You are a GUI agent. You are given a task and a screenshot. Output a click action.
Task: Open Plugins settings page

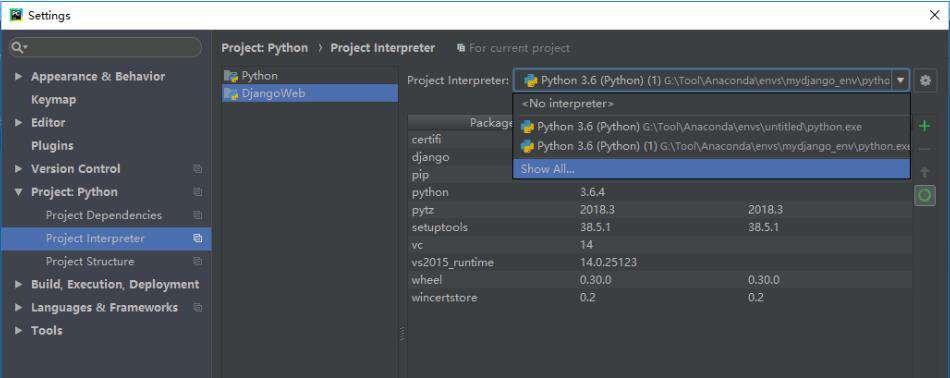pyautogui.click(x=52, y=145)
